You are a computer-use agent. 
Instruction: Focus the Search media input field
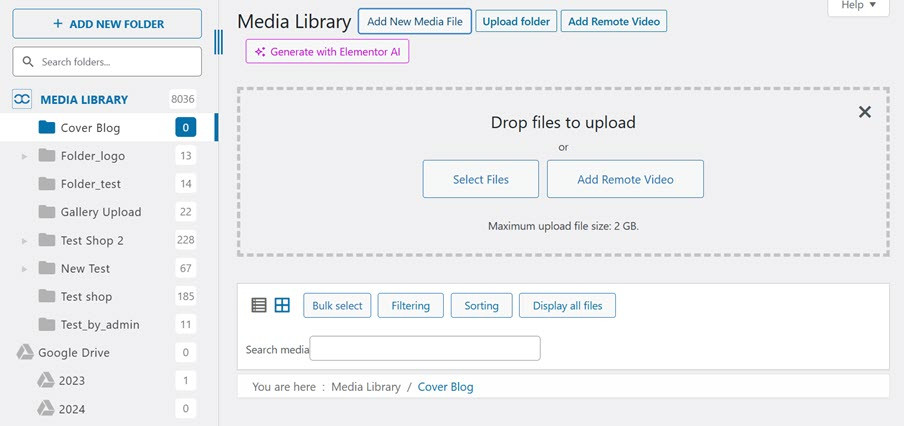pos(425,348)
